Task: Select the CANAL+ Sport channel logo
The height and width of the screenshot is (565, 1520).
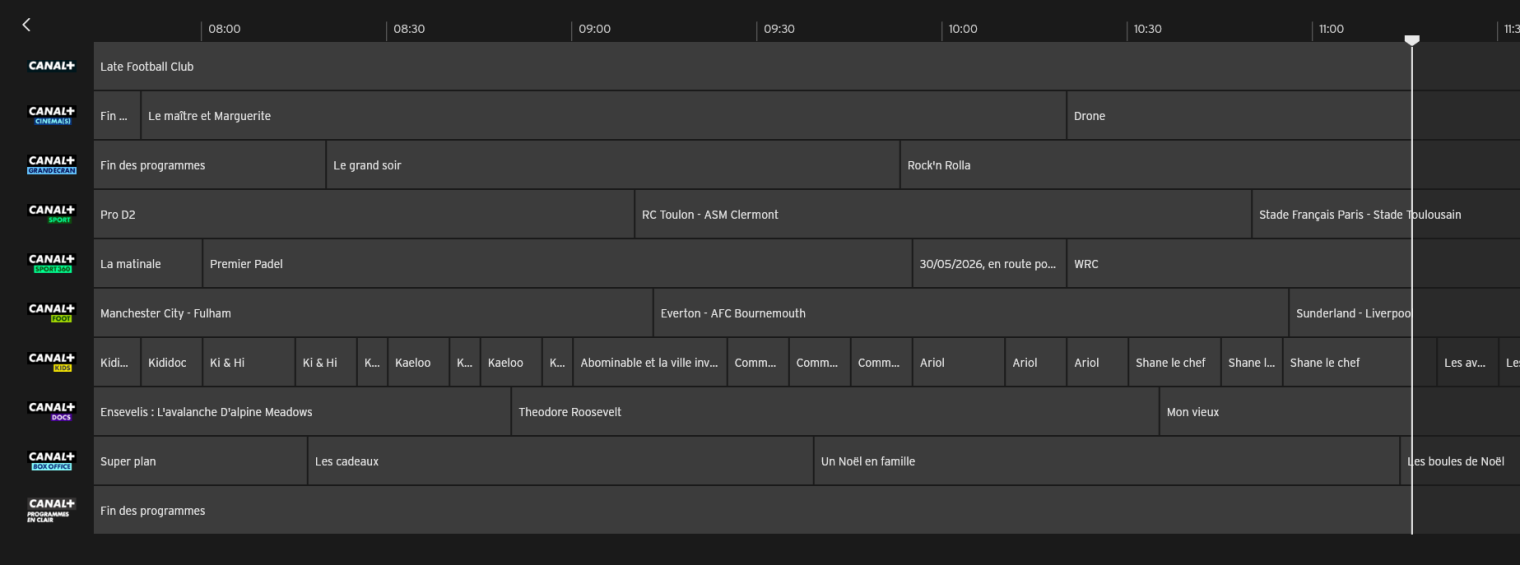Action: [x=51, y=214]
